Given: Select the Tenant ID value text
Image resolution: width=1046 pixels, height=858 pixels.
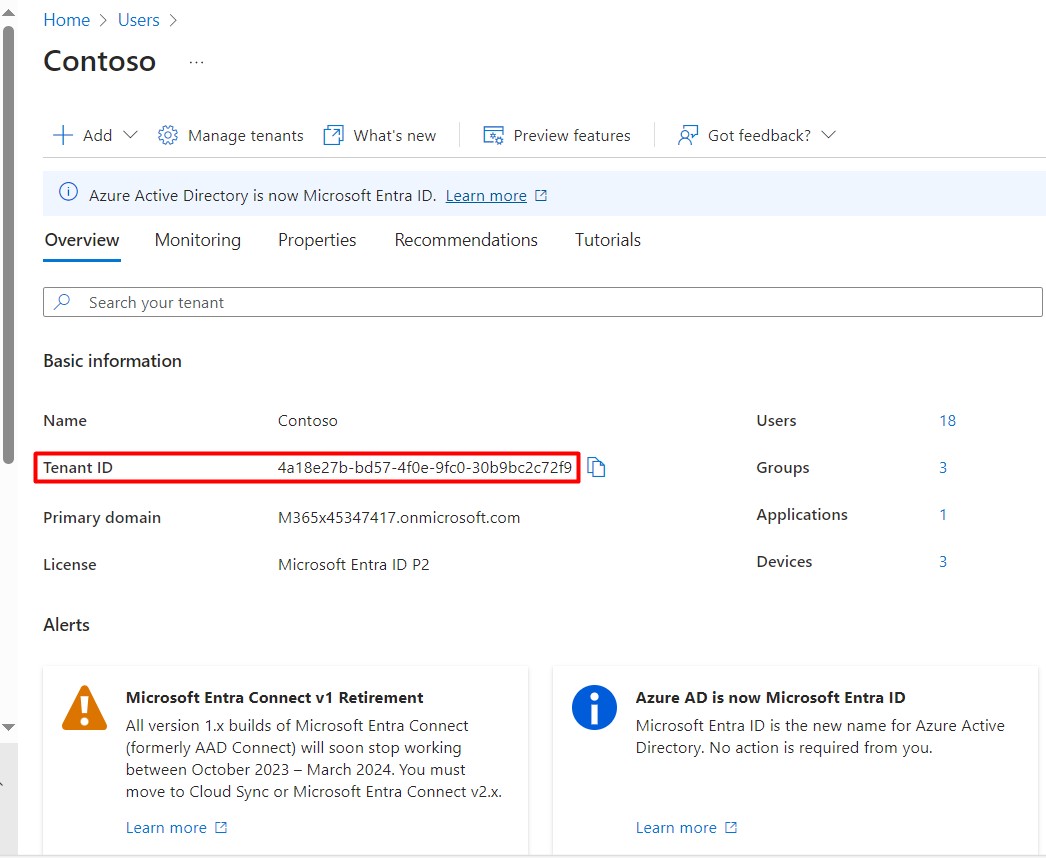Looking at the screenshot, I should 424,468.
